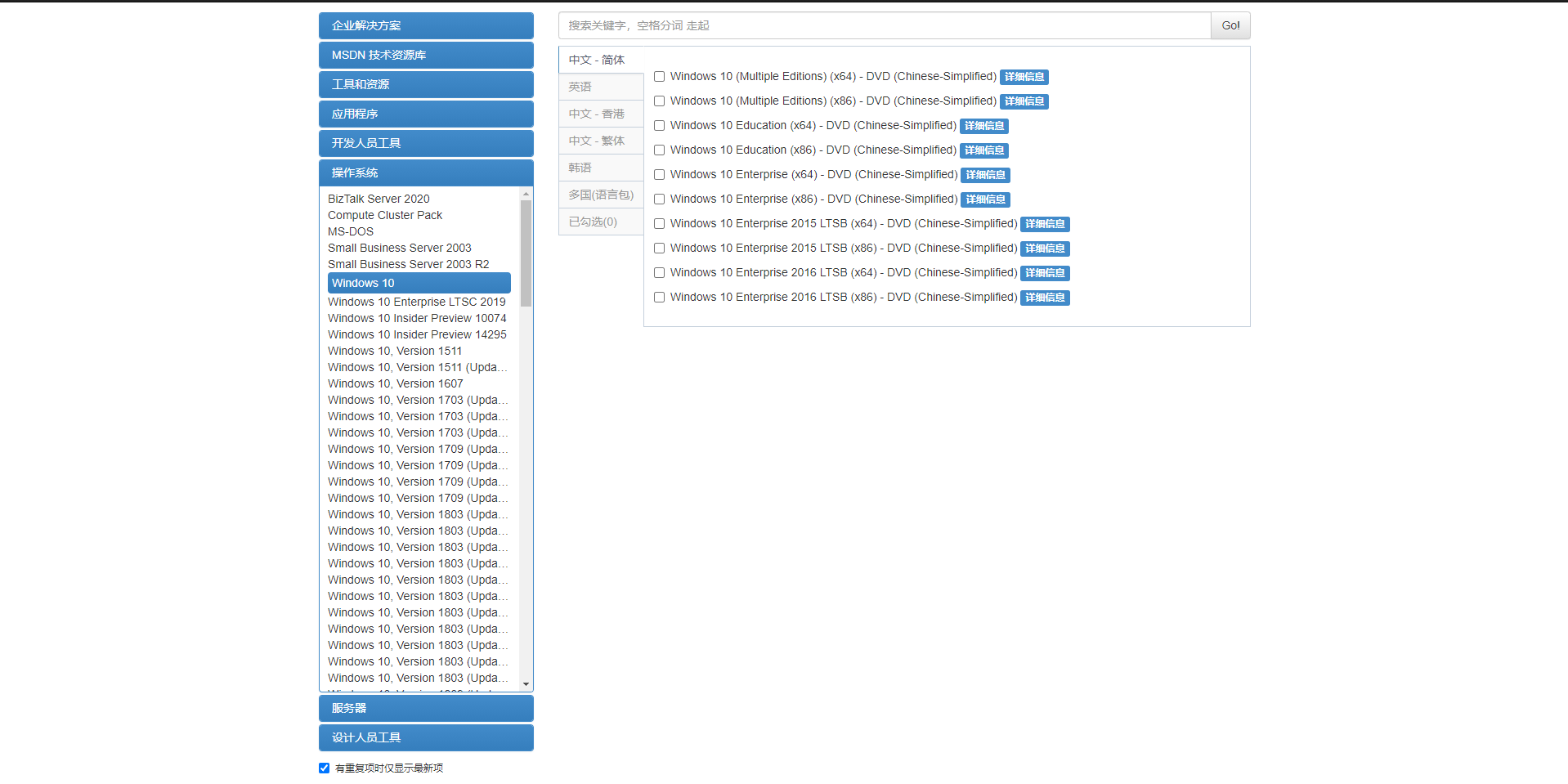Click OS list scrollbar thumb
The width and height of the screenshot is (1568, 784).
pyautogui.click(x=526, y=253)
